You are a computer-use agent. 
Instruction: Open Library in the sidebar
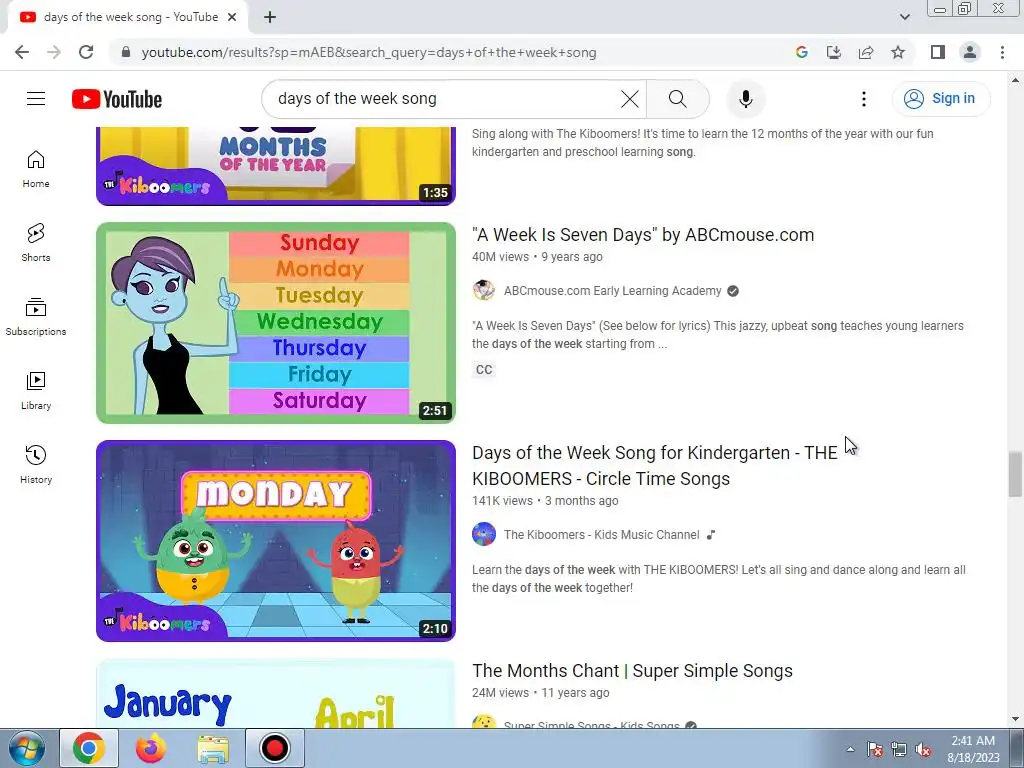point(36,391)
